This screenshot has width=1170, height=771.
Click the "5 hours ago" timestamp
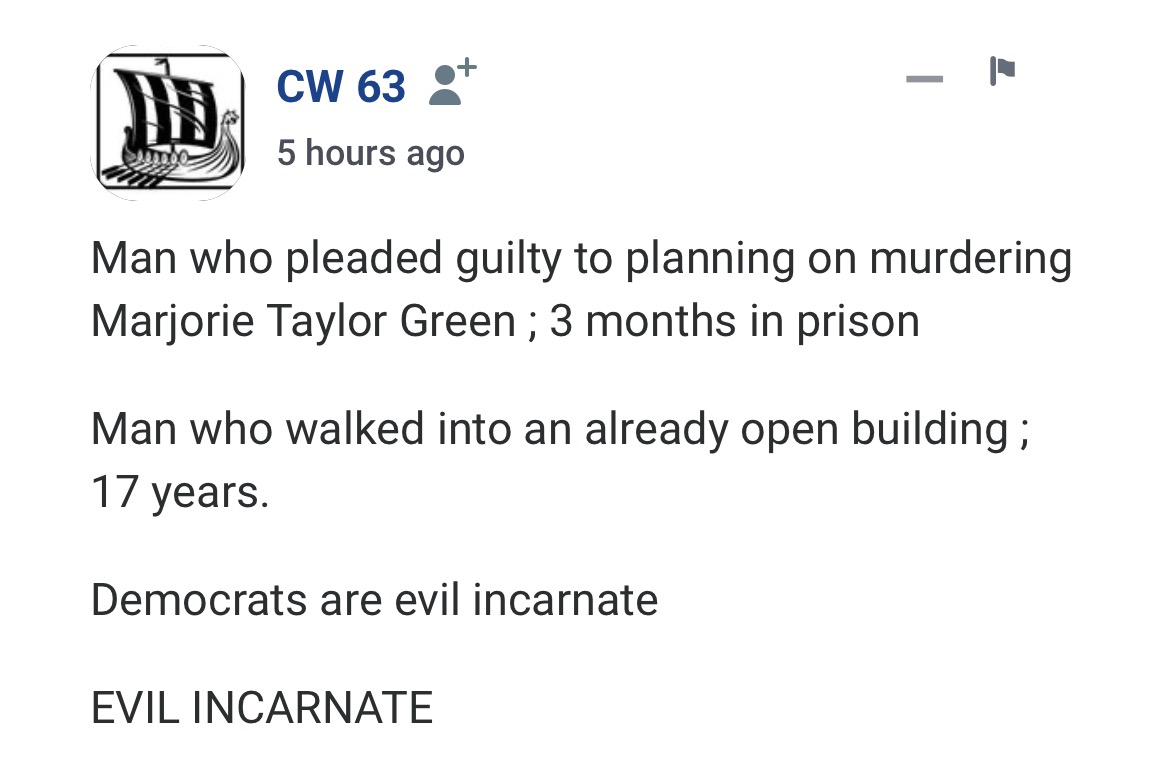(x=371, y=153)
